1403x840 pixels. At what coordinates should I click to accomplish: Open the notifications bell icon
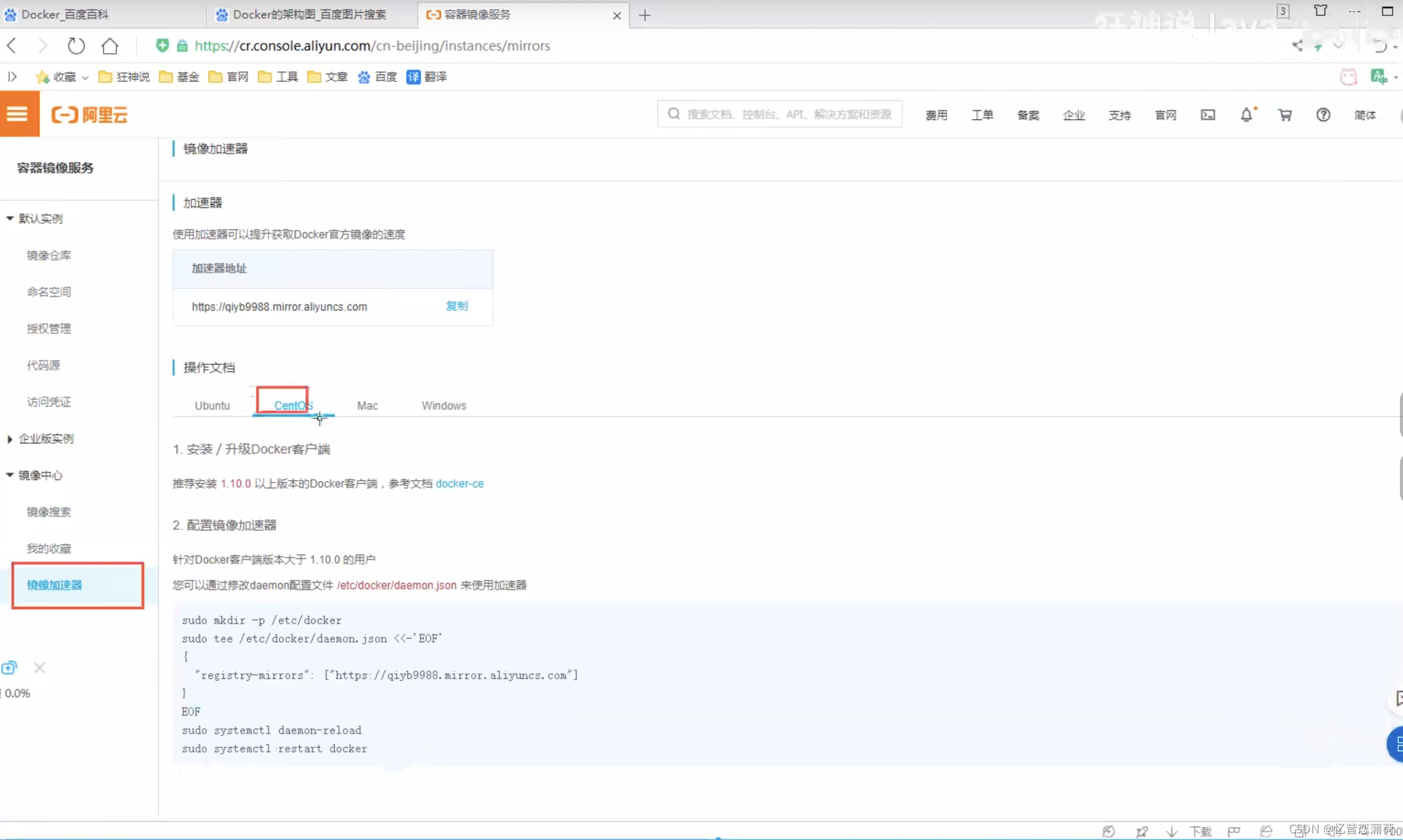1247,114
